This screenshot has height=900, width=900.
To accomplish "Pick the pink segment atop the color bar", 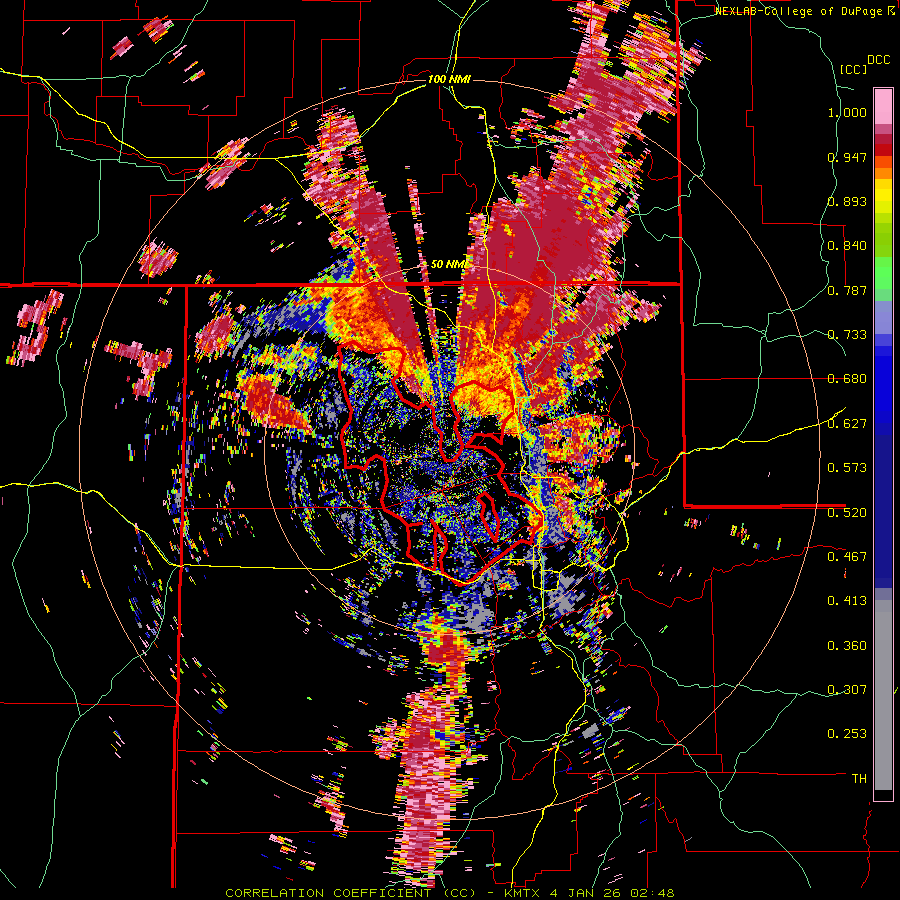I will coord(883,106).
